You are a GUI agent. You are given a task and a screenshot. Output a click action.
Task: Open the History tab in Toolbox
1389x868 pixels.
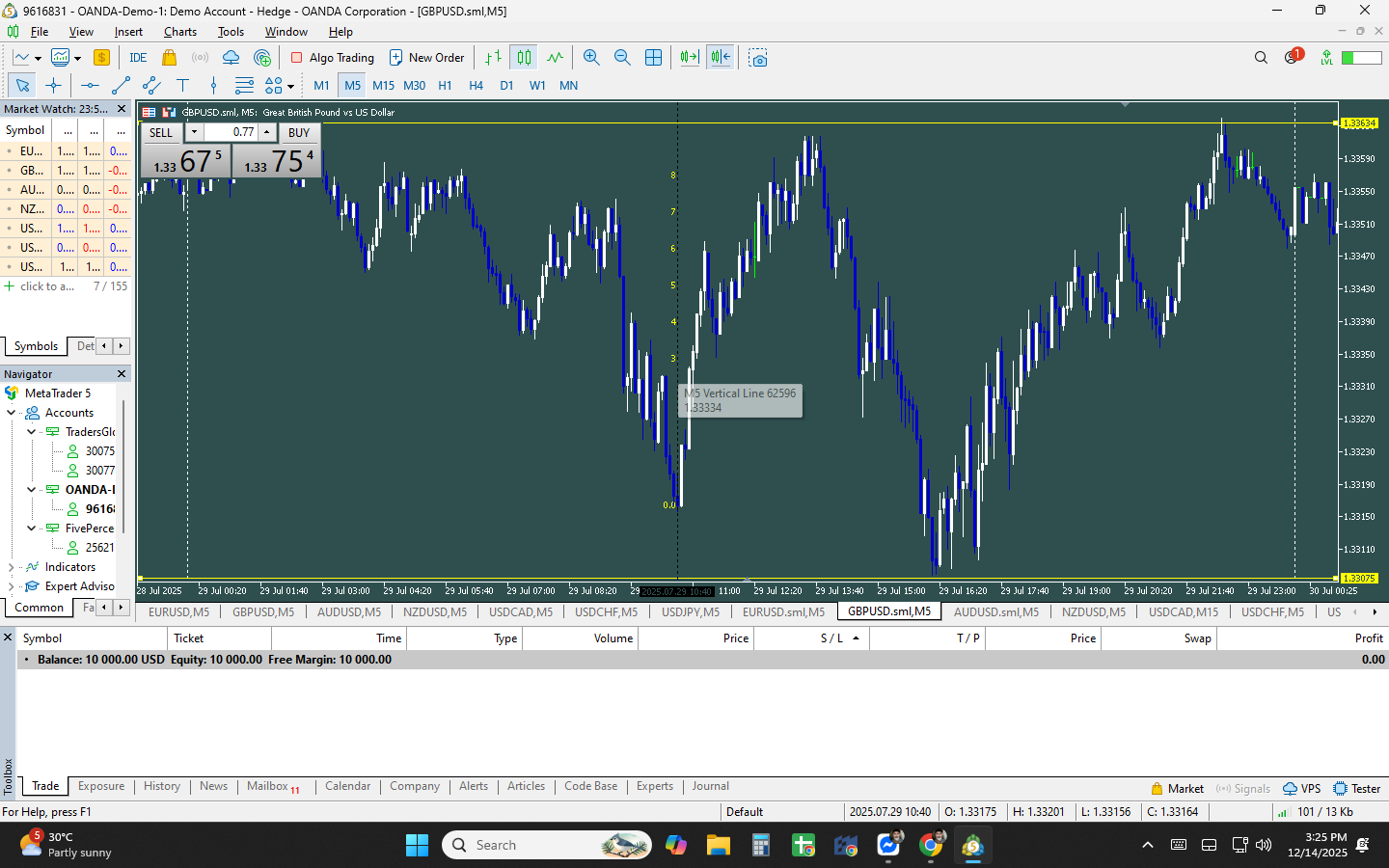[x=162, y=786]
